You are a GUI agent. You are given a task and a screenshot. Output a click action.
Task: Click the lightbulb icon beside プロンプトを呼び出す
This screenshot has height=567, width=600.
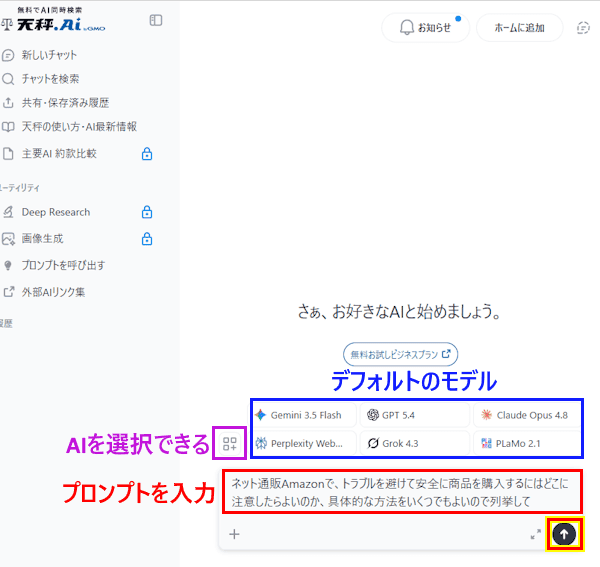coord(8,266)
